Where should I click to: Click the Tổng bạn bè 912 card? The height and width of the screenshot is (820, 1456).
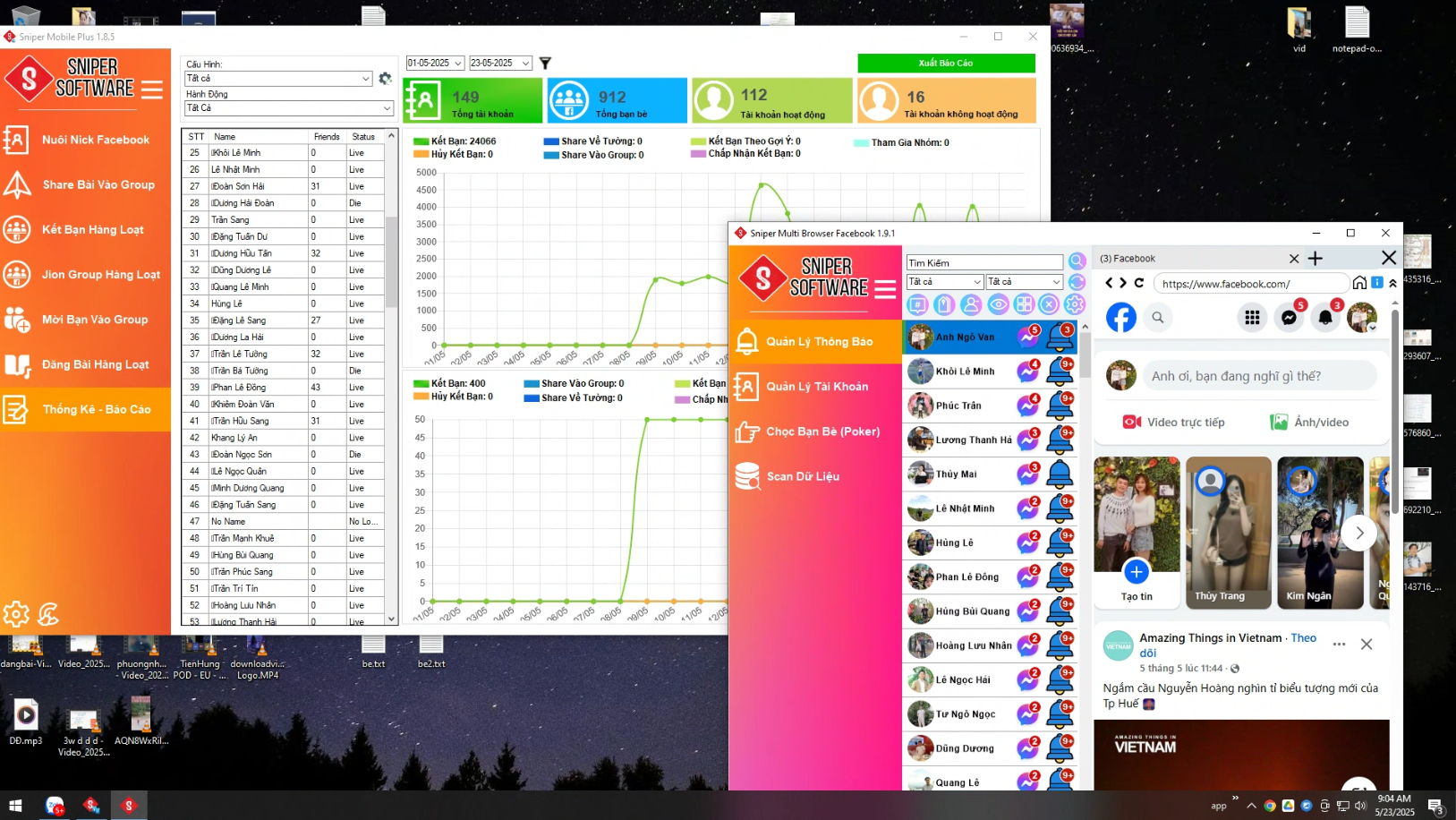[617, 100]
